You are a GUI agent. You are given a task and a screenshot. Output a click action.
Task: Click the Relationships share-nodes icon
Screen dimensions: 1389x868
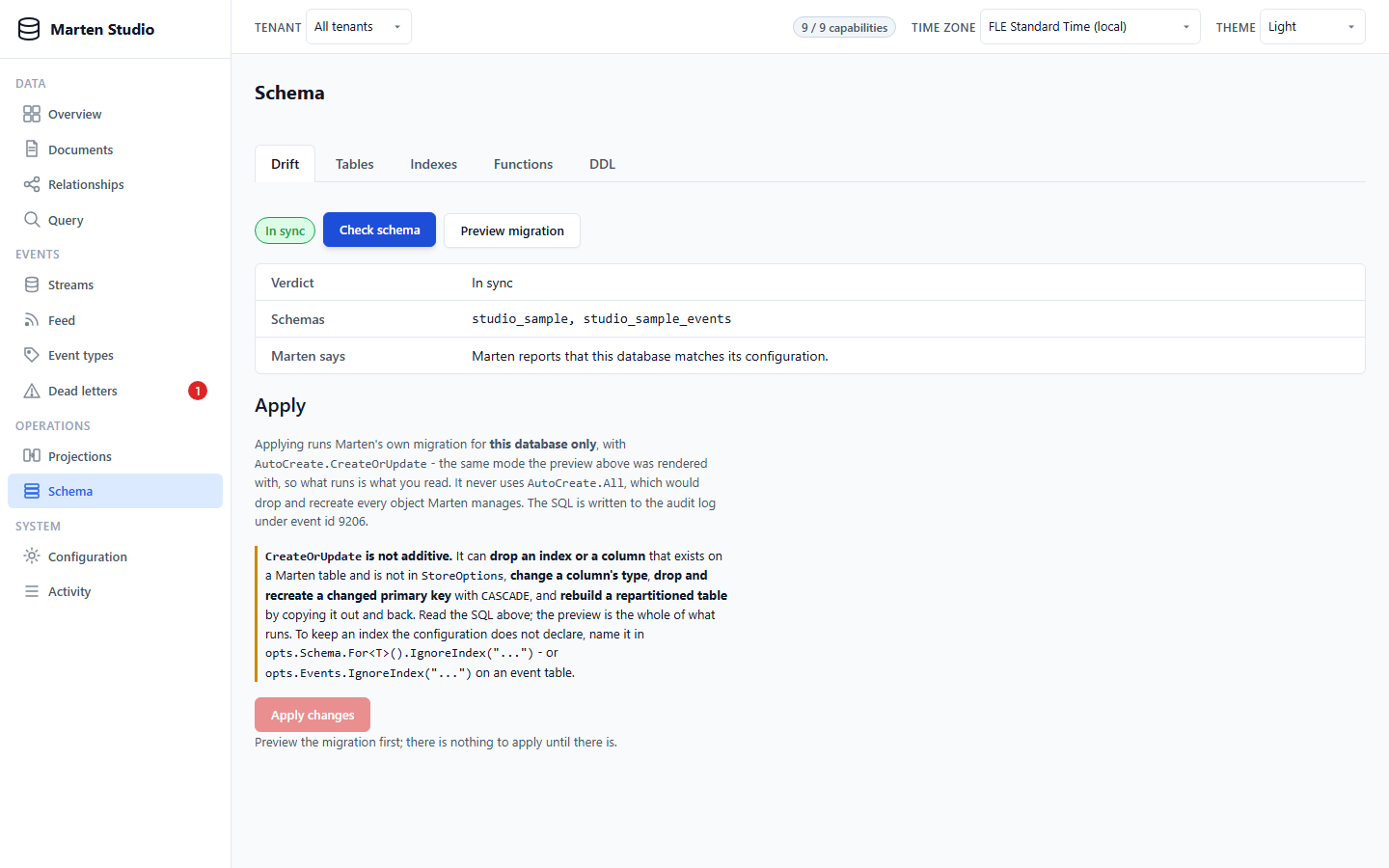pos(32,184)
